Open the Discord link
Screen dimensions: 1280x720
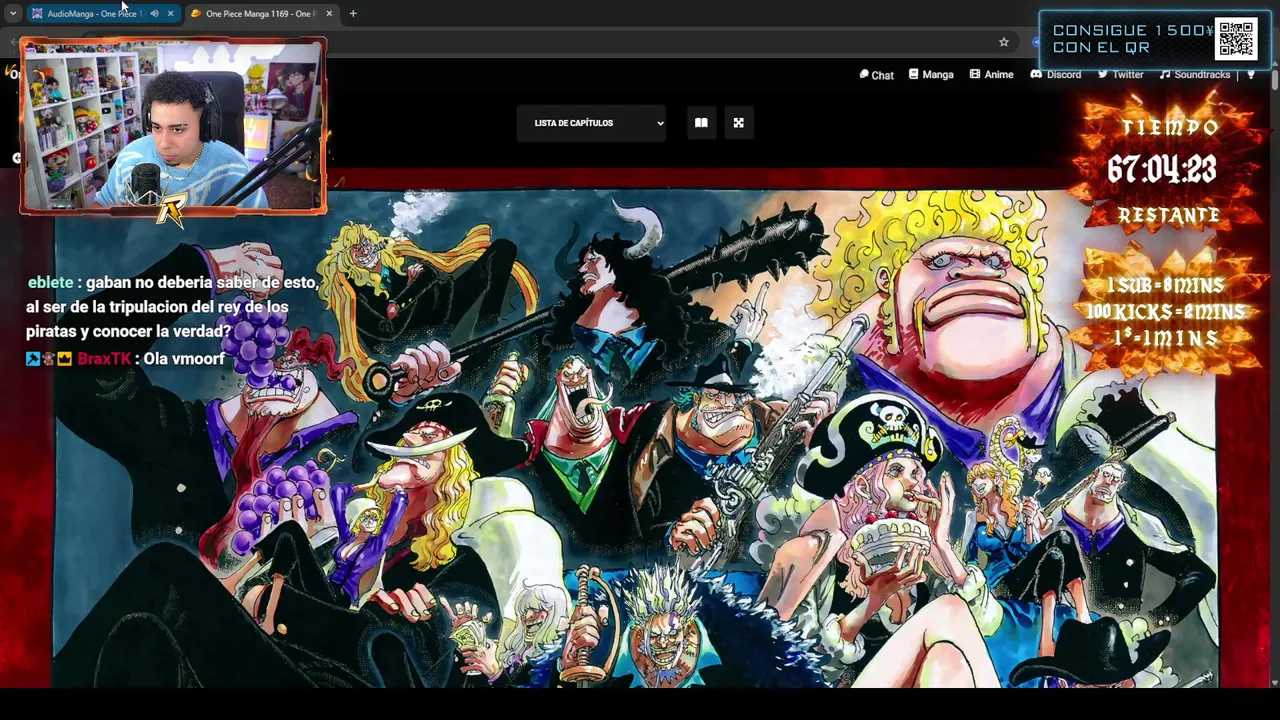pyautogui.click(x=1056, y=75)
